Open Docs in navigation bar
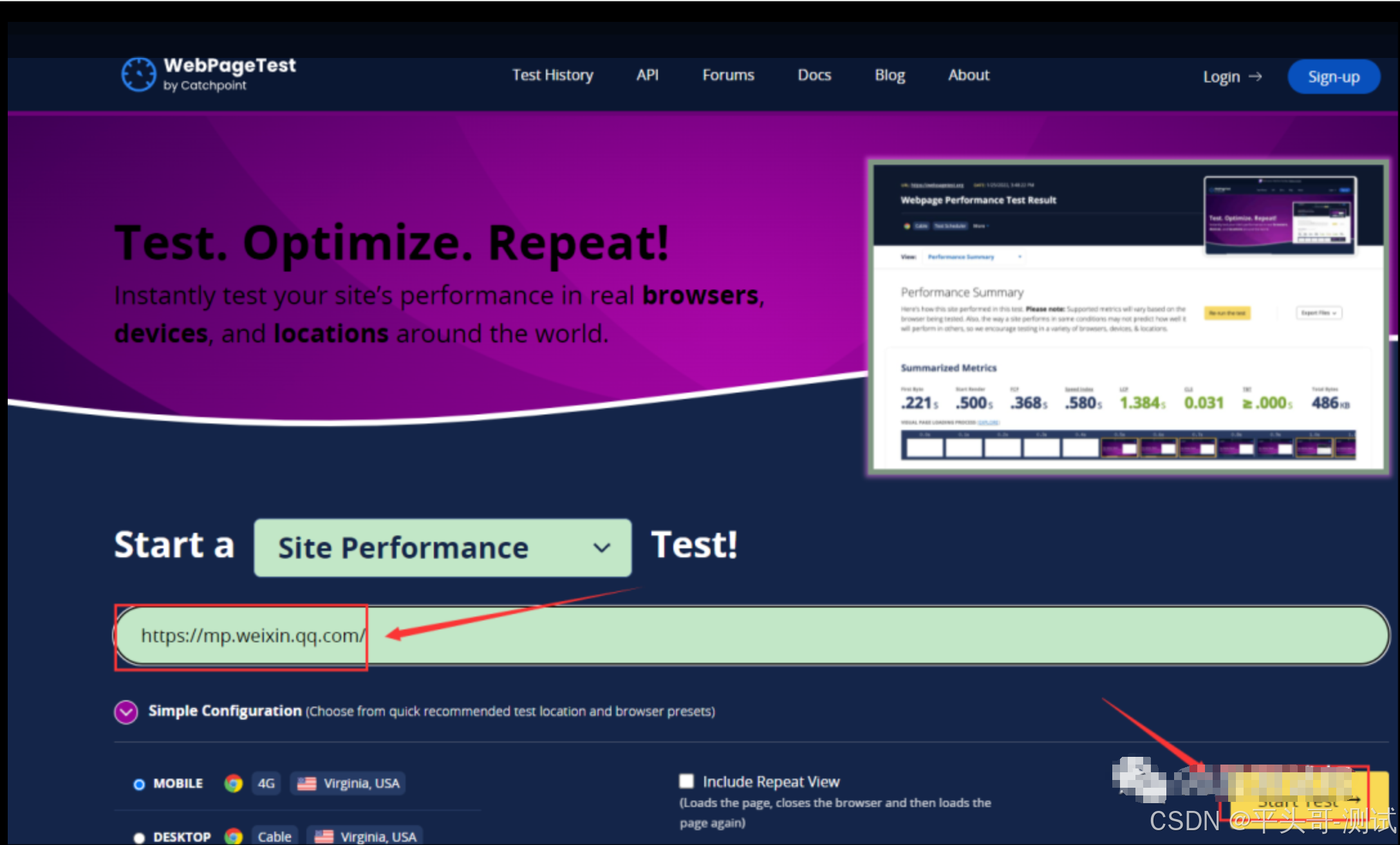The image size is (1400, 845). click(x=814, y=75)
